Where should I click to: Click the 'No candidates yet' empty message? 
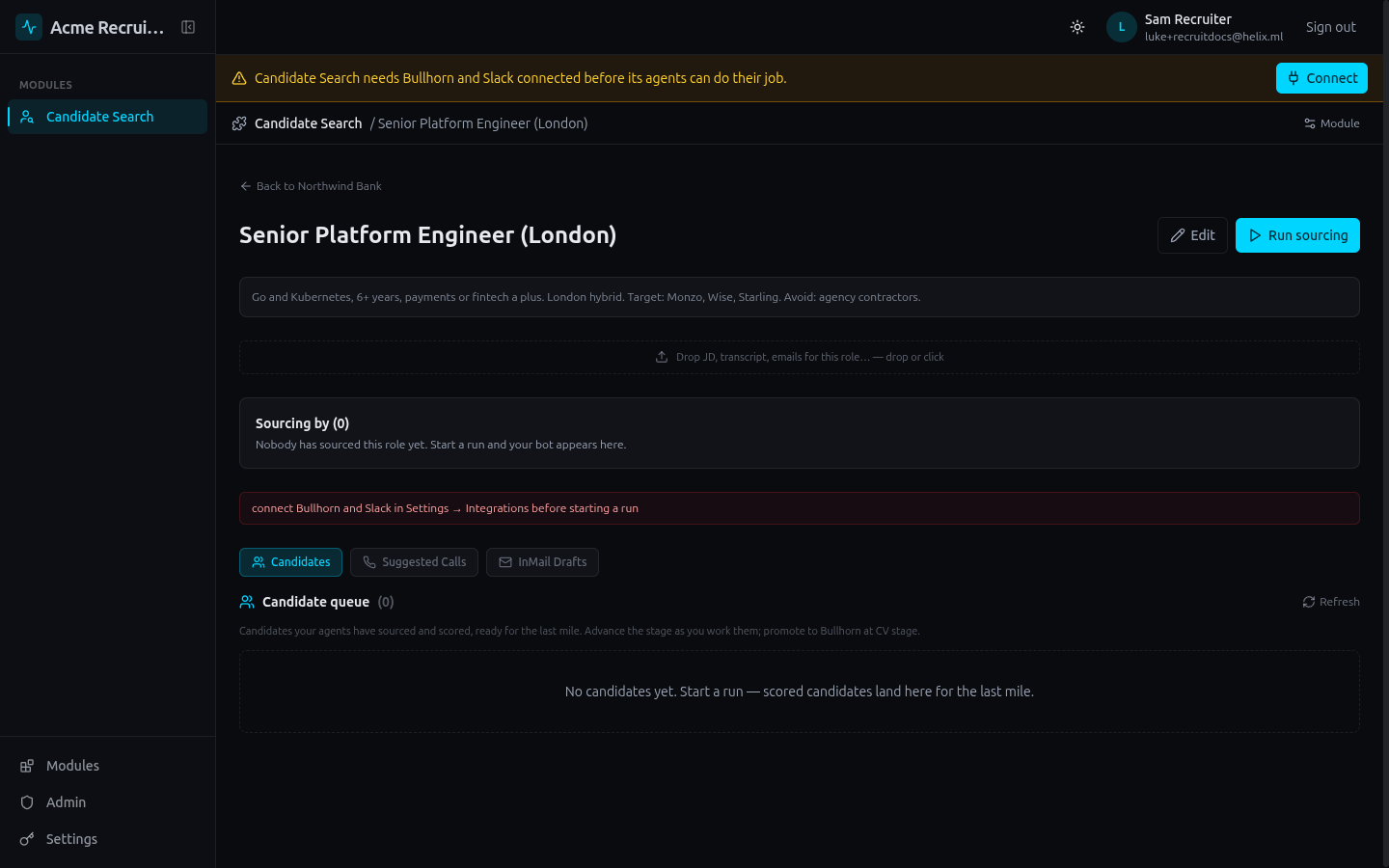pos(800,692)
